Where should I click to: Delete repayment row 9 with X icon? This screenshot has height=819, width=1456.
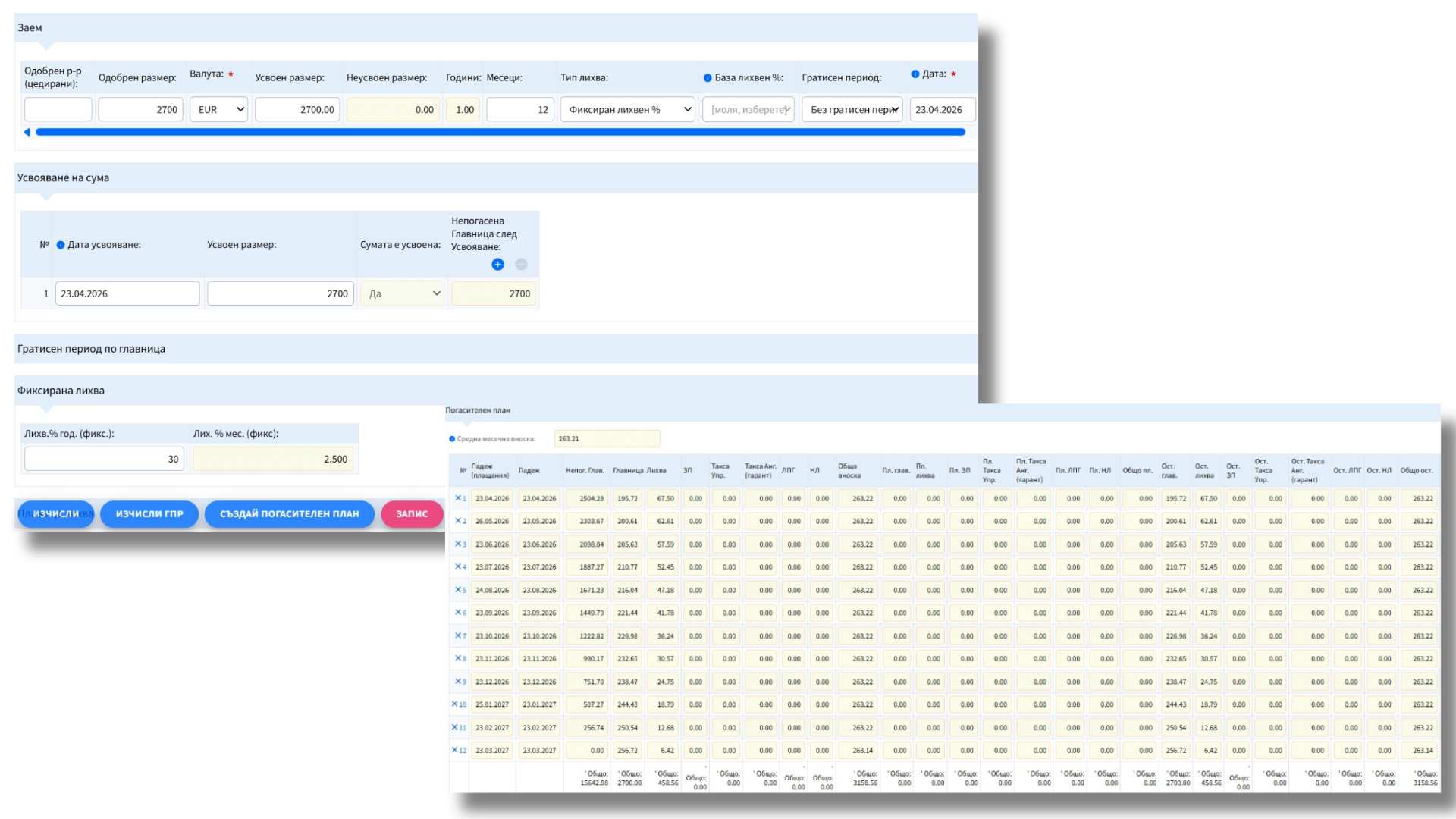[x=458, y=681]
